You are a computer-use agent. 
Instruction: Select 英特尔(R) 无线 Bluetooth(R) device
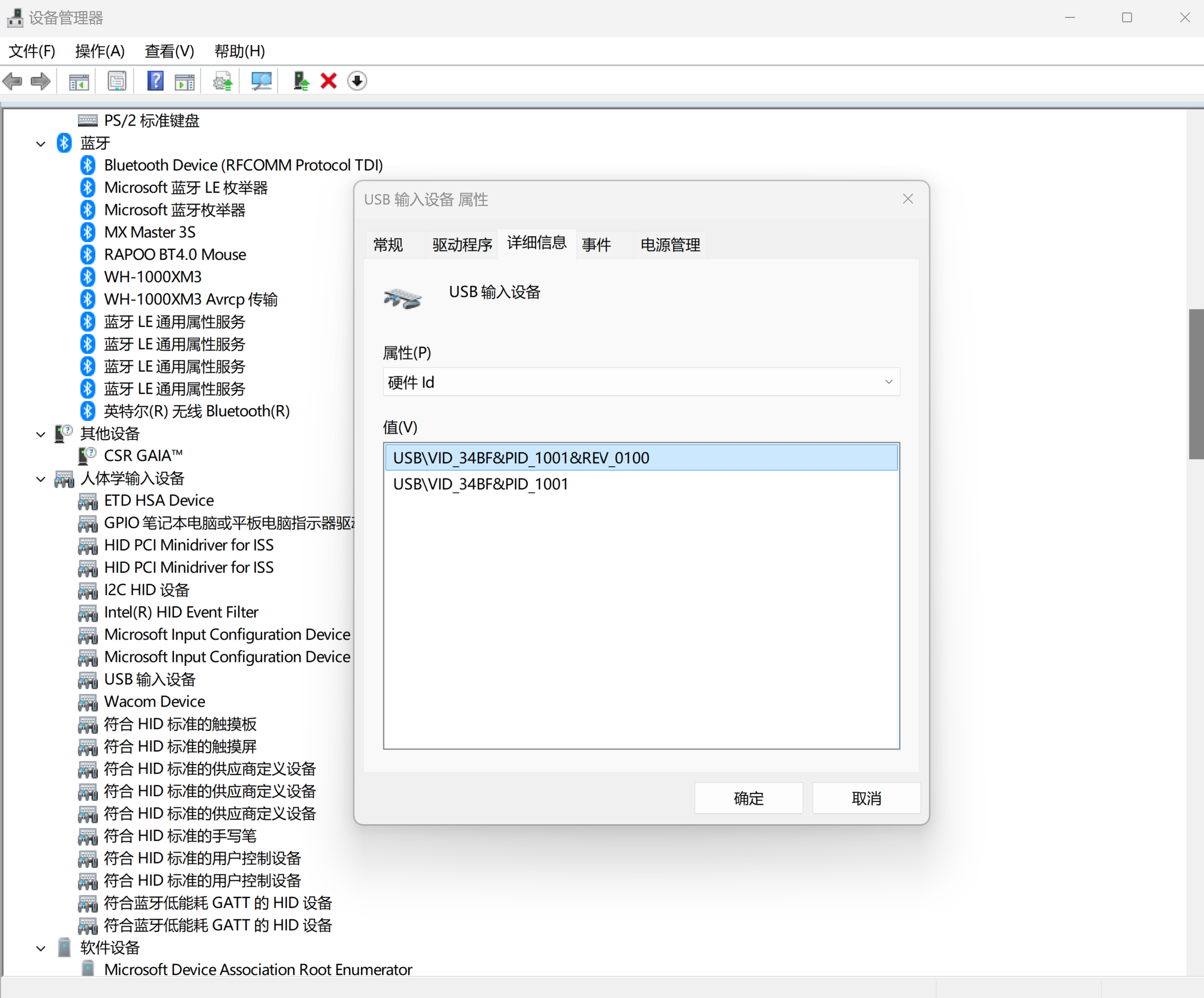(x=197, y=411)
